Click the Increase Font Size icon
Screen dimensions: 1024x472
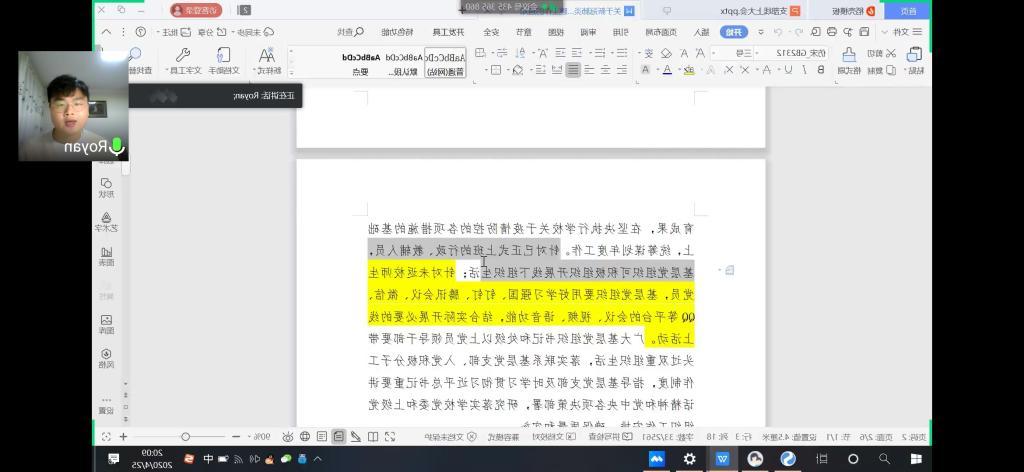700,54
